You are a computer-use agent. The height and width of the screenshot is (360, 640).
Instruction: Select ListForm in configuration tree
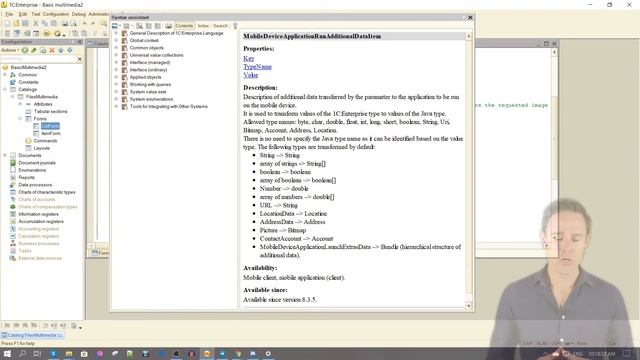[50, 126]
